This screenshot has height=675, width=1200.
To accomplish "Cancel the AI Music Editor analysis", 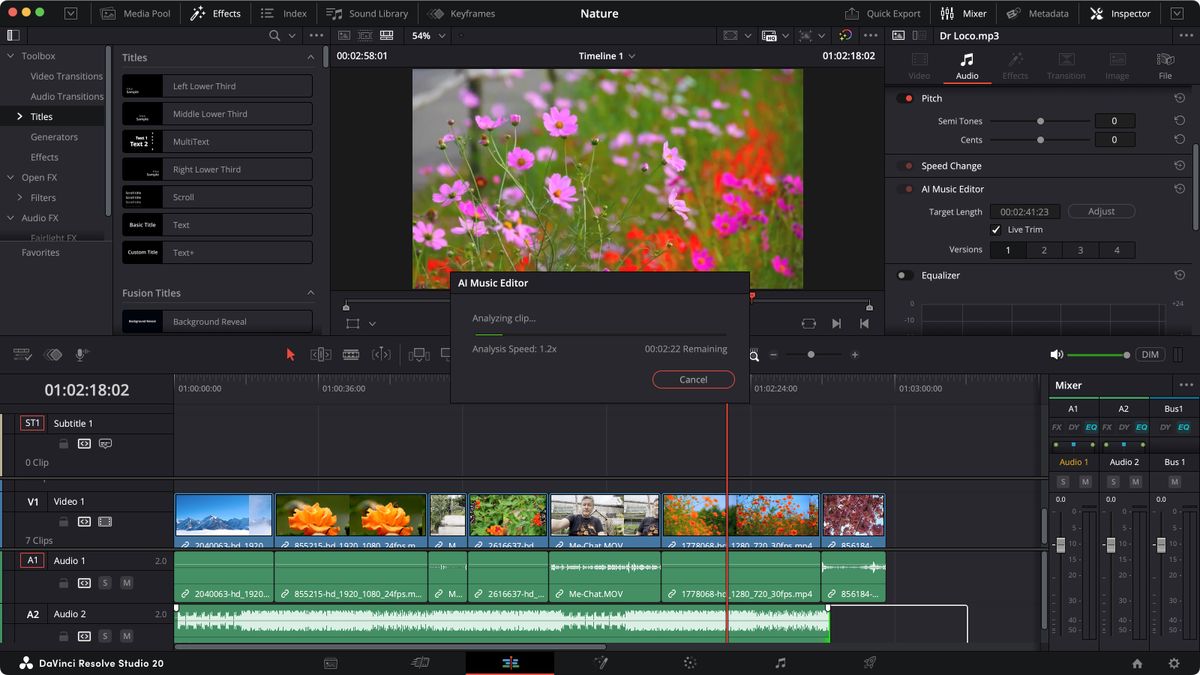I will 693,380.
